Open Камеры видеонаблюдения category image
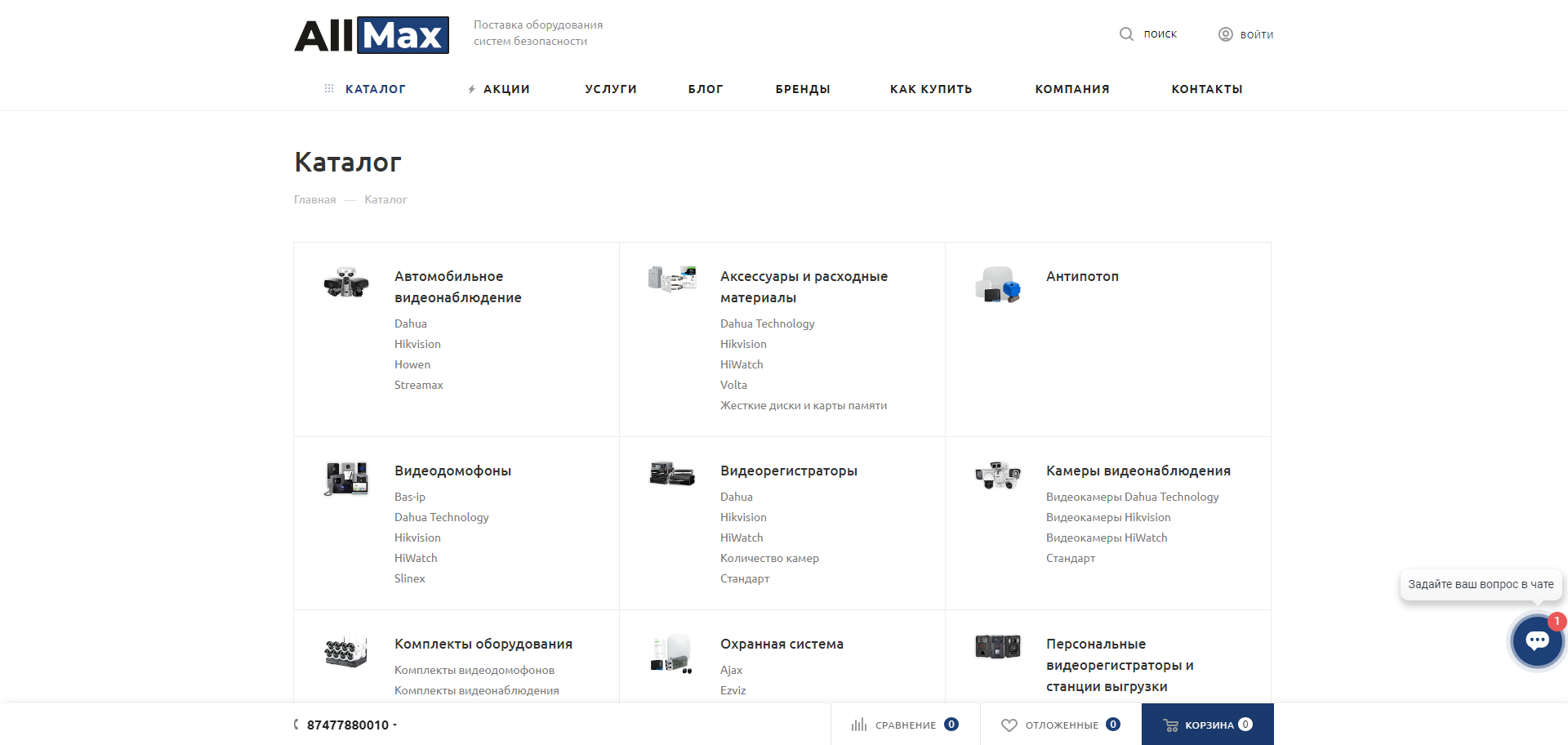 pyautogui.click(x=998, y=475)
